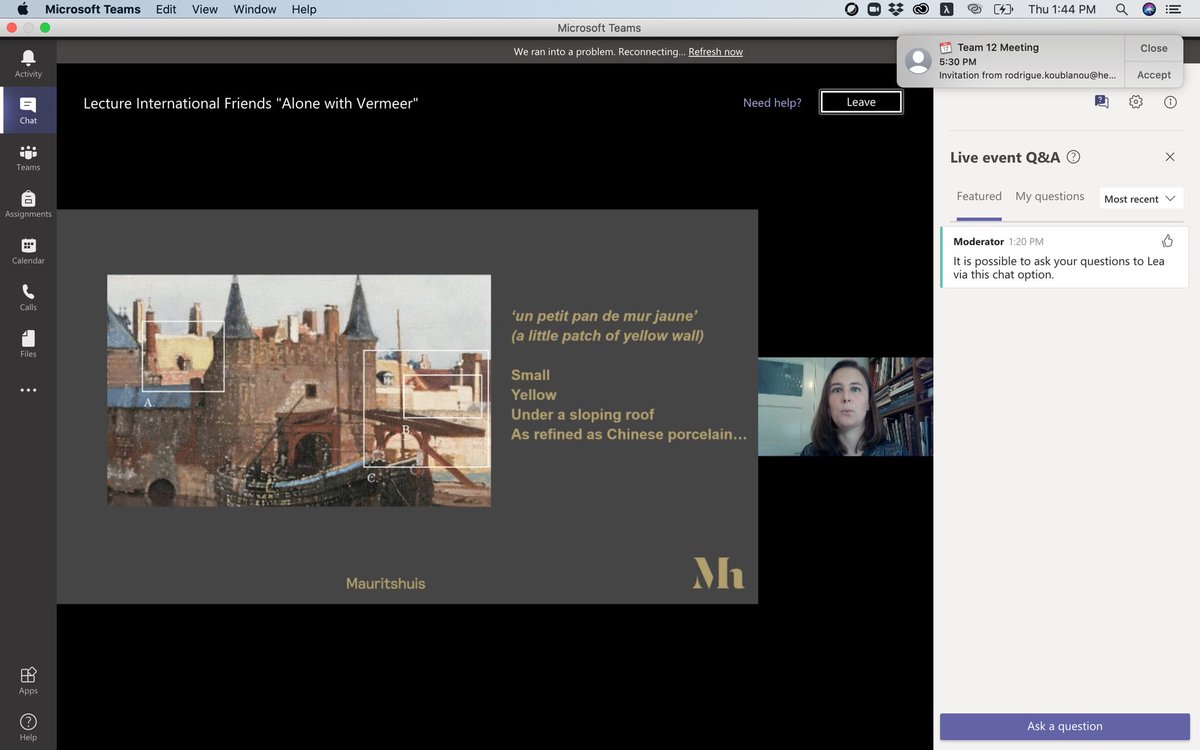1200x750 pixels.
Task: Click the Q&A help question mark
Action: 1073,157
